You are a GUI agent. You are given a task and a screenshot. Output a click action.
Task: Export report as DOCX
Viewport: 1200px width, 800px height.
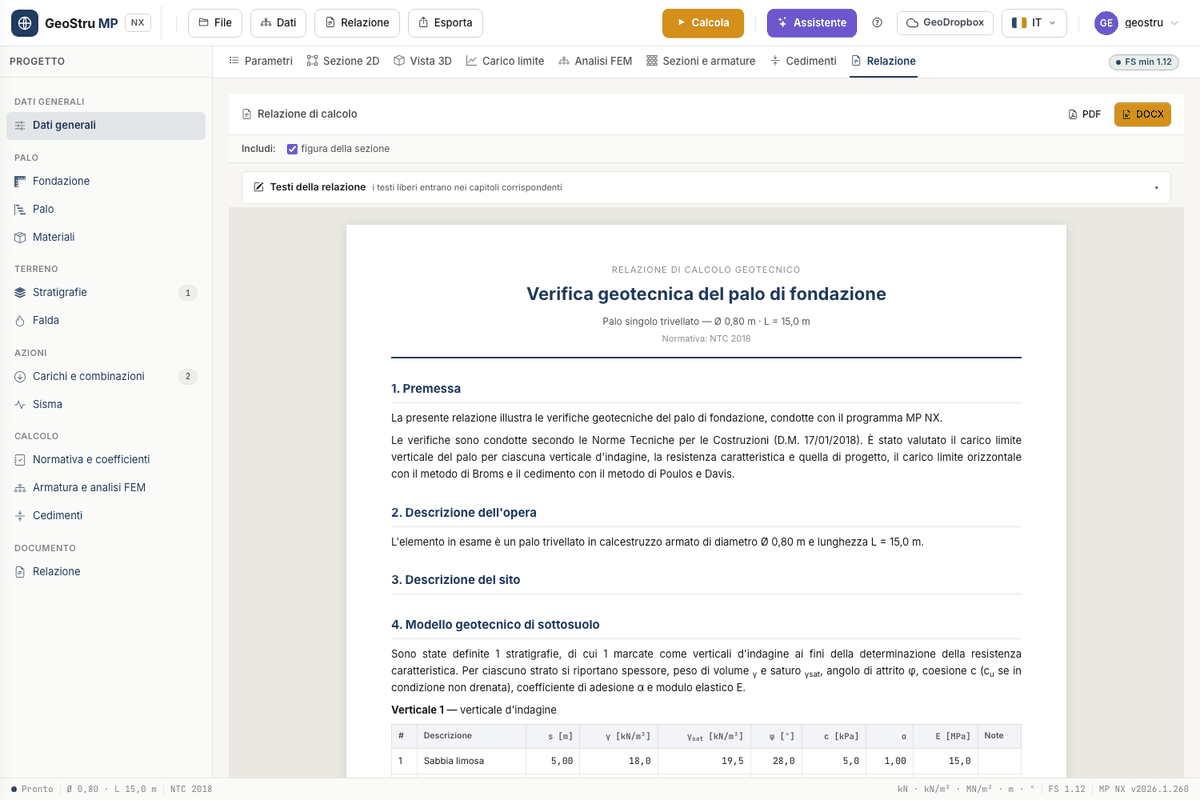(x=1143, y=114)
